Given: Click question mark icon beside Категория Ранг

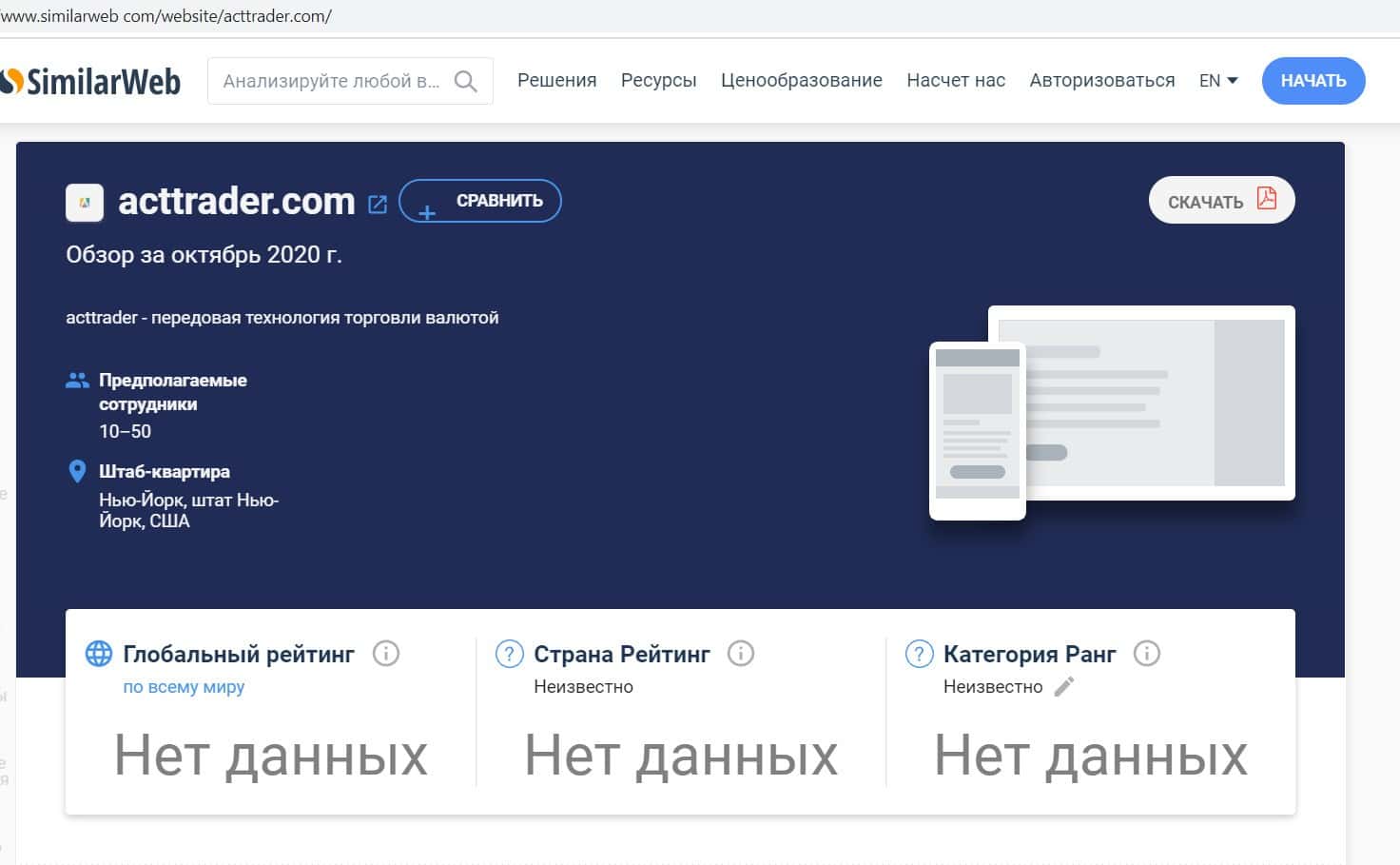Looking at the screenshot, I should tap(919, 654).
